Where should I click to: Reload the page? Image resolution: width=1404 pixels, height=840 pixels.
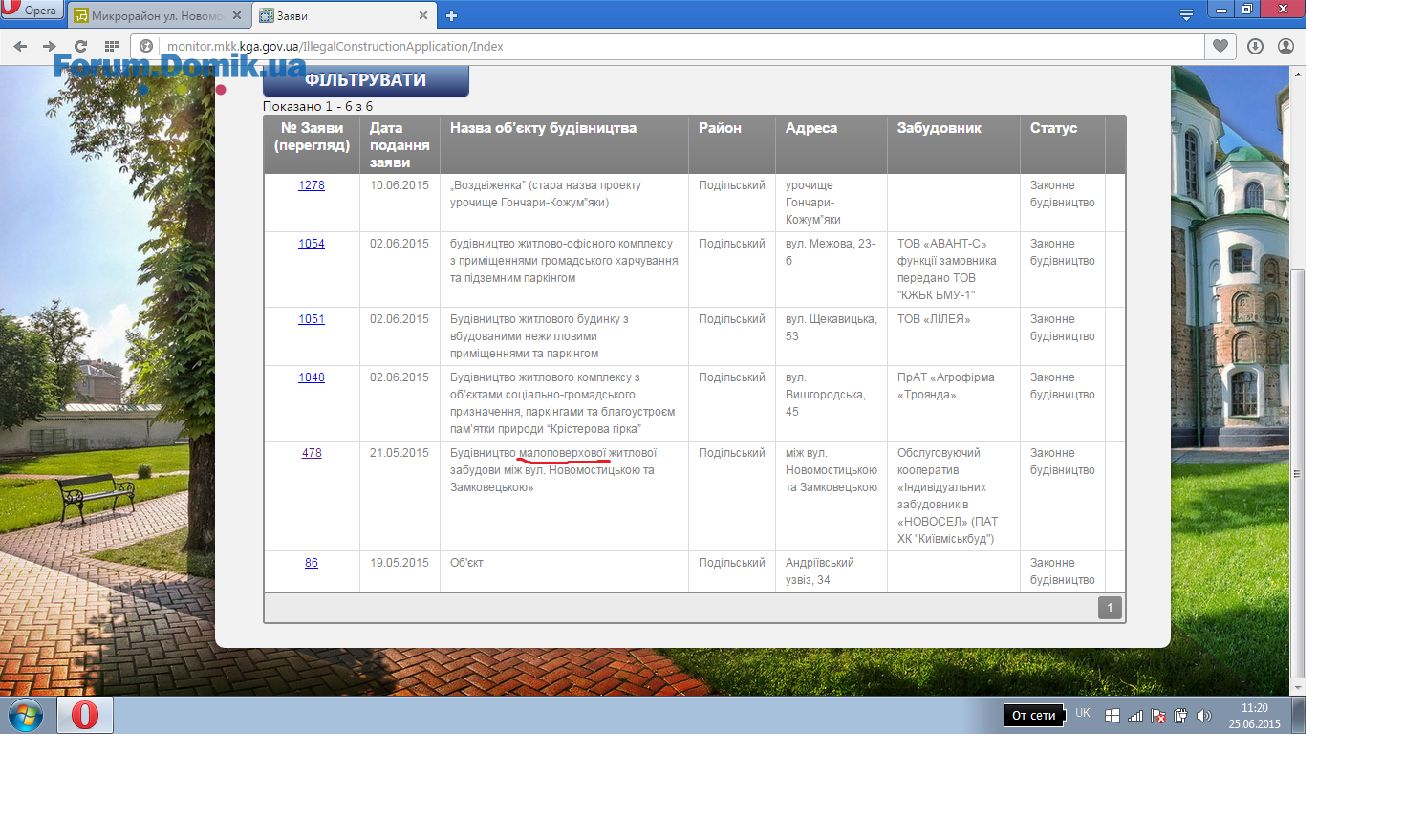(80, 46)
